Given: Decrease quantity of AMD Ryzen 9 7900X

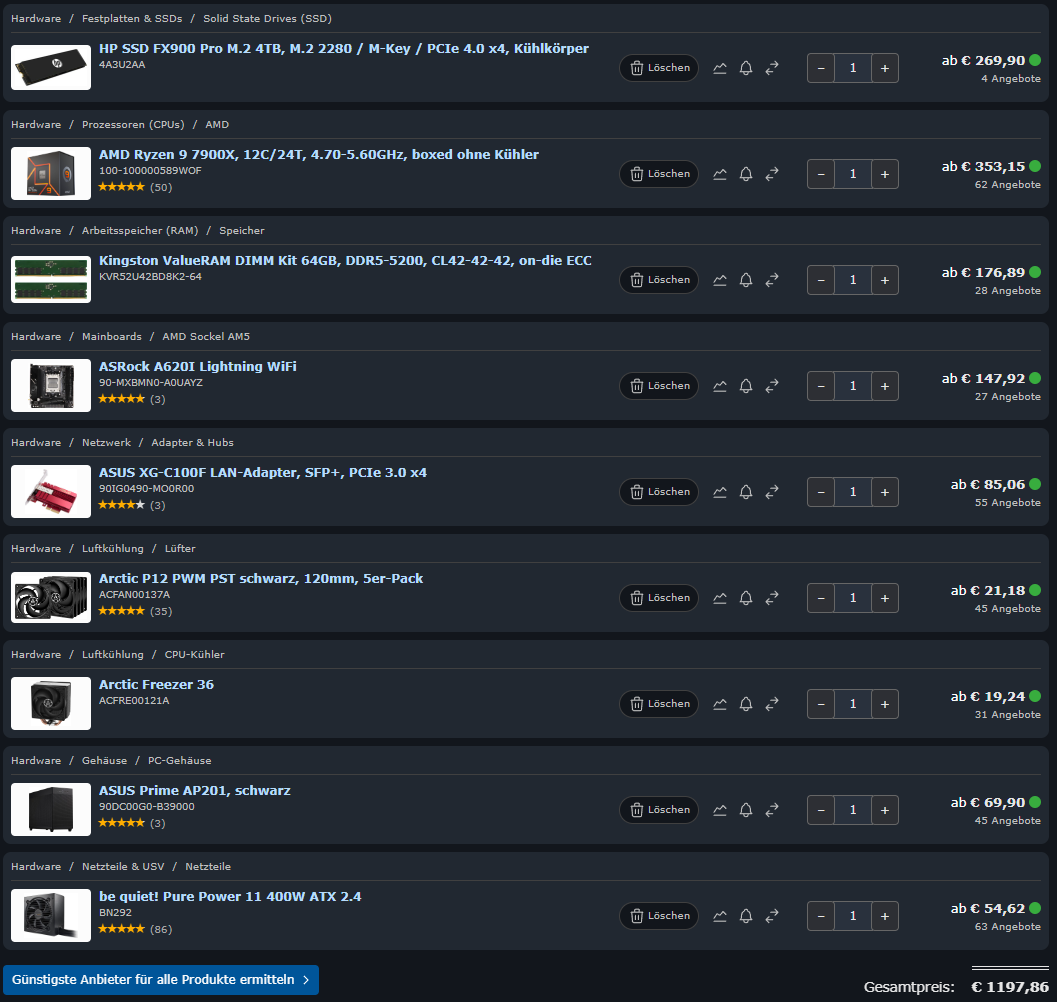Looking at the screenshot, I should 821,174.
